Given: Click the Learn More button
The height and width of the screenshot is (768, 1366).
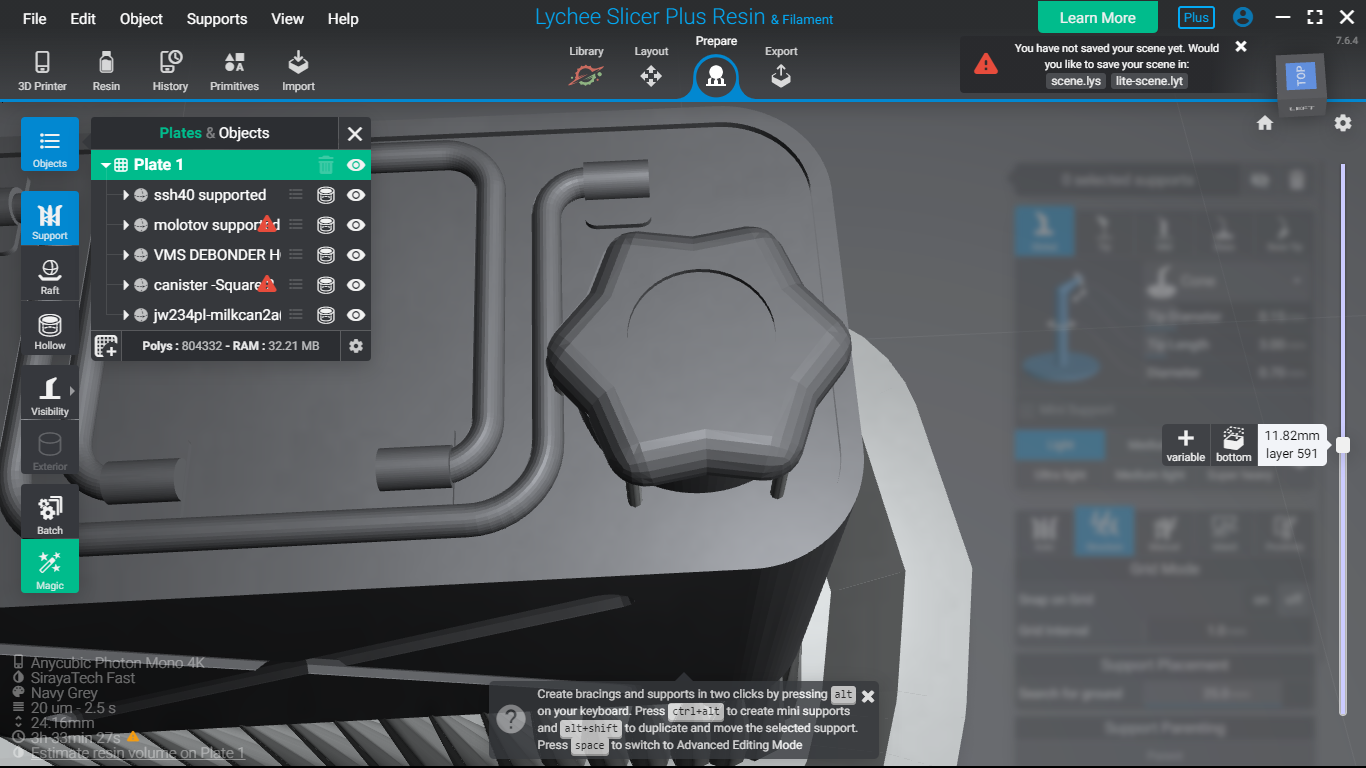Looking at the screenshot, I should (1098, 18).
